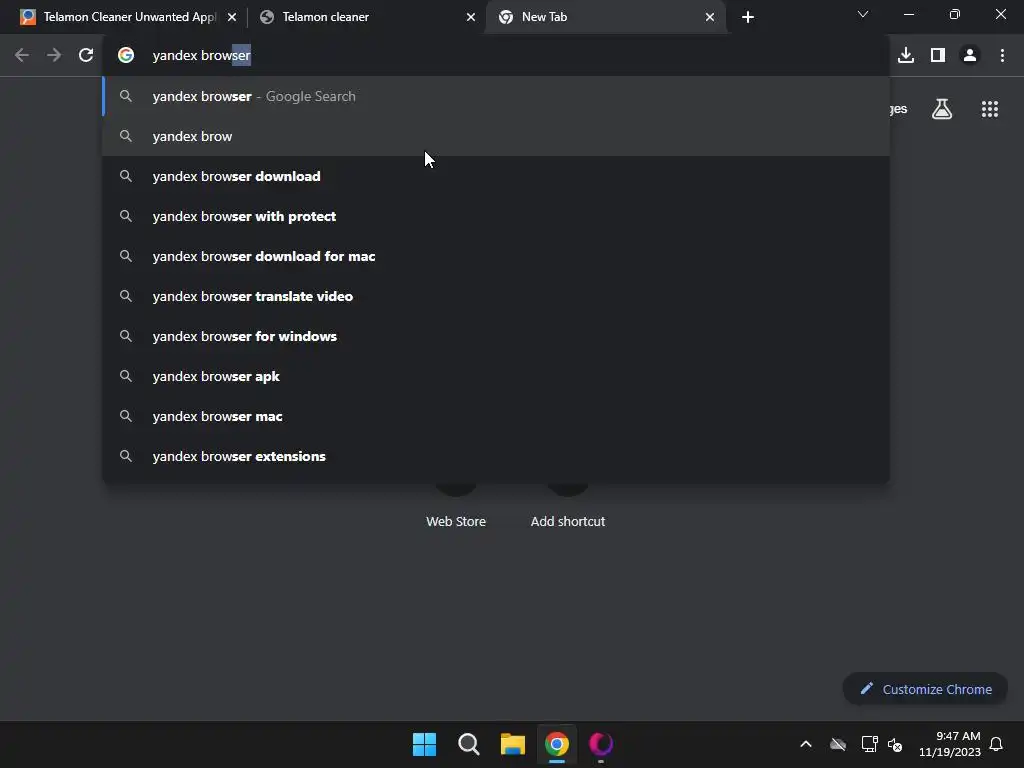The image size is (1024, 768).
Task: Open a new tab with plus button
Action: tap(748, 17)
